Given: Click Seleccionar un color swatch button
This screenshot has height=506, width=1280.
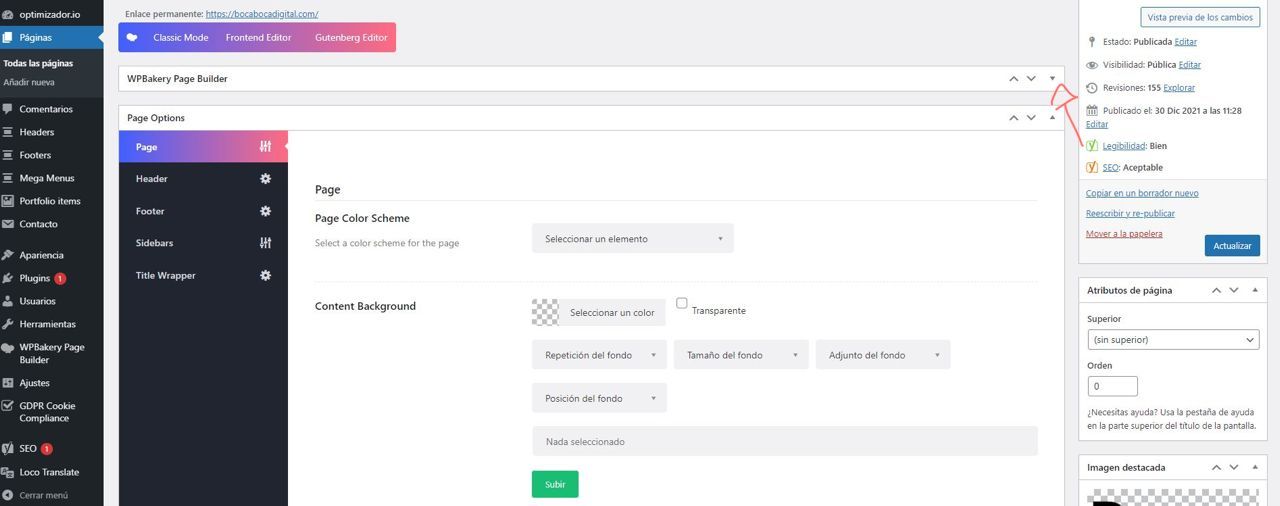Looking at the screenshot, I should (599, 312).
